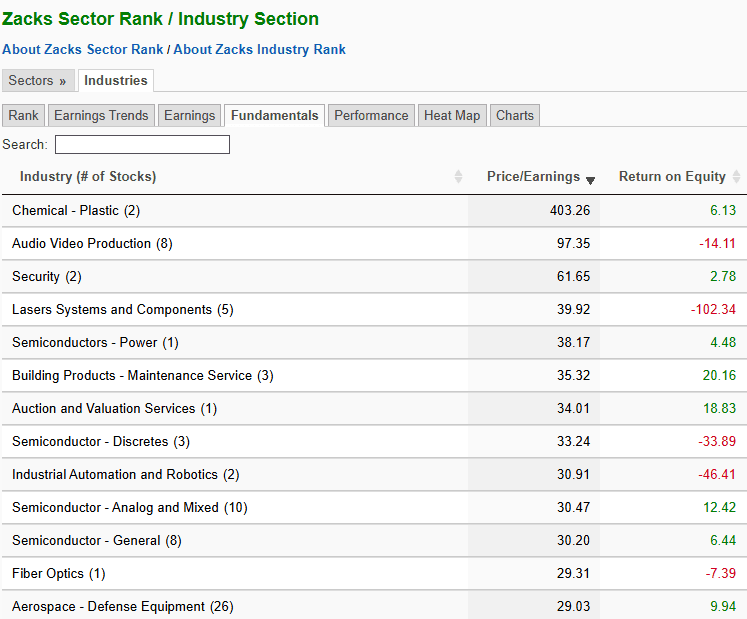Image resolution: width=747 pixels, height=619 pixels.
Task: Click the 12.42 Return on Equity value
Action: [x=719, y=507]
